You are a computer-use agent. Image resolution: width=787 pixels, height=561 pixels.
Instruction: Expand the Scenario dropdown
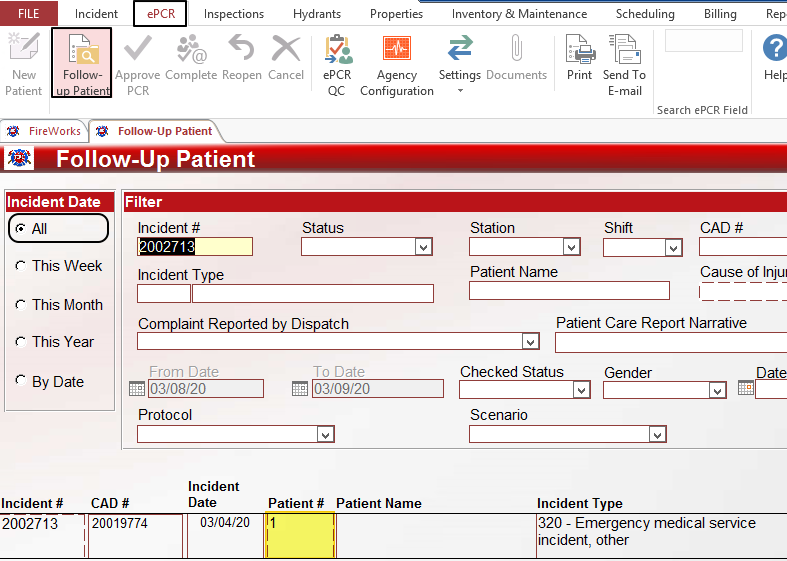click(x=657, y=434)
